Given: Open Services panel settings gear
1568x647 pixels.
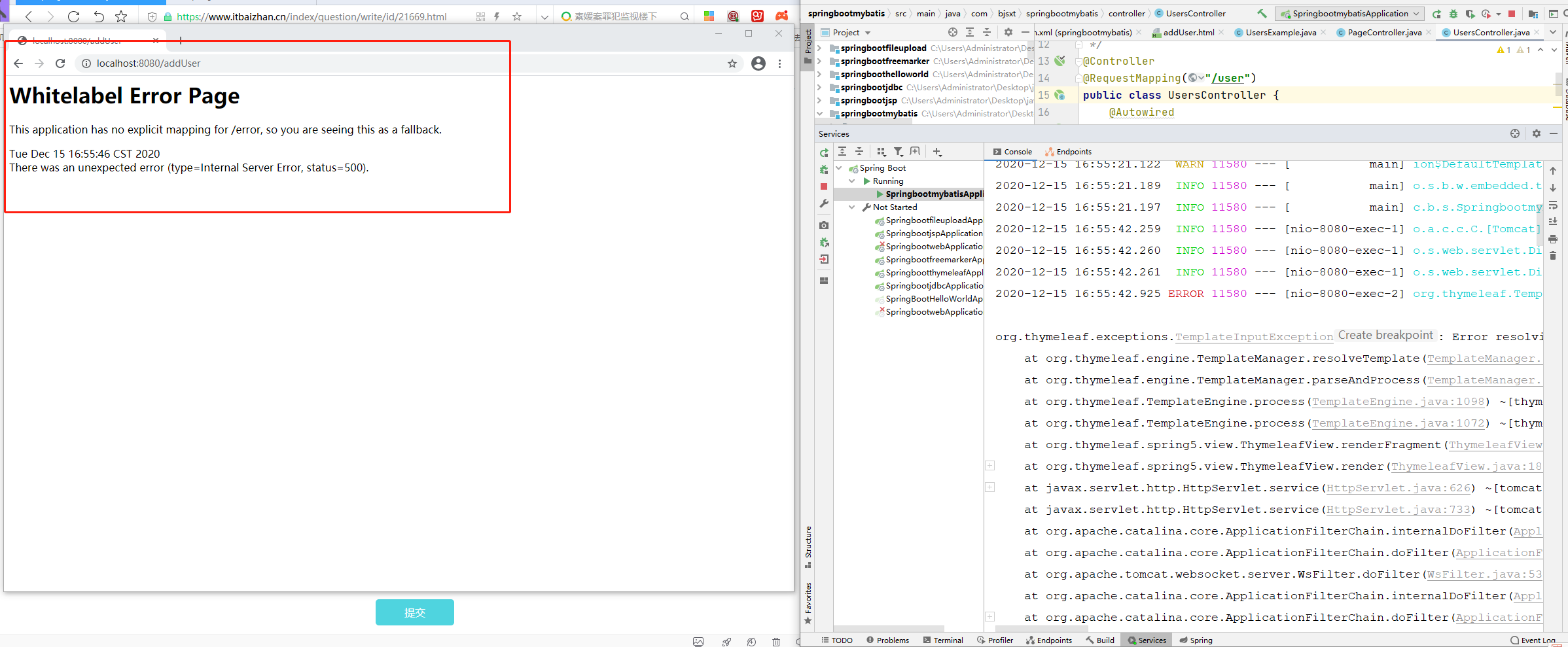Looking at the screenshot, I should (1537, 133).
